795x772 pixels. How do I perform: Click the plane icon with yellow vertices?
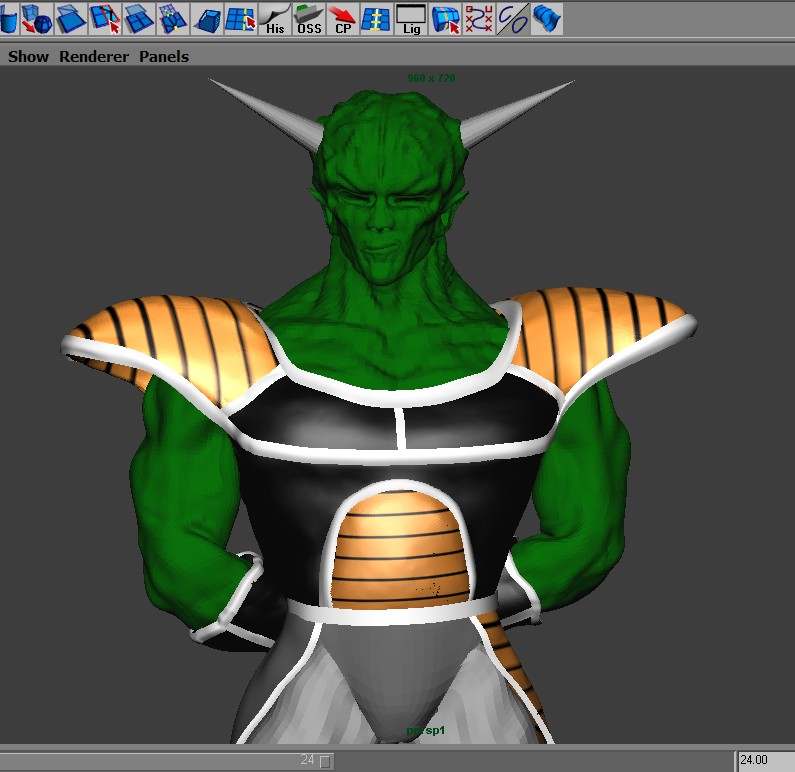(173, 19)
